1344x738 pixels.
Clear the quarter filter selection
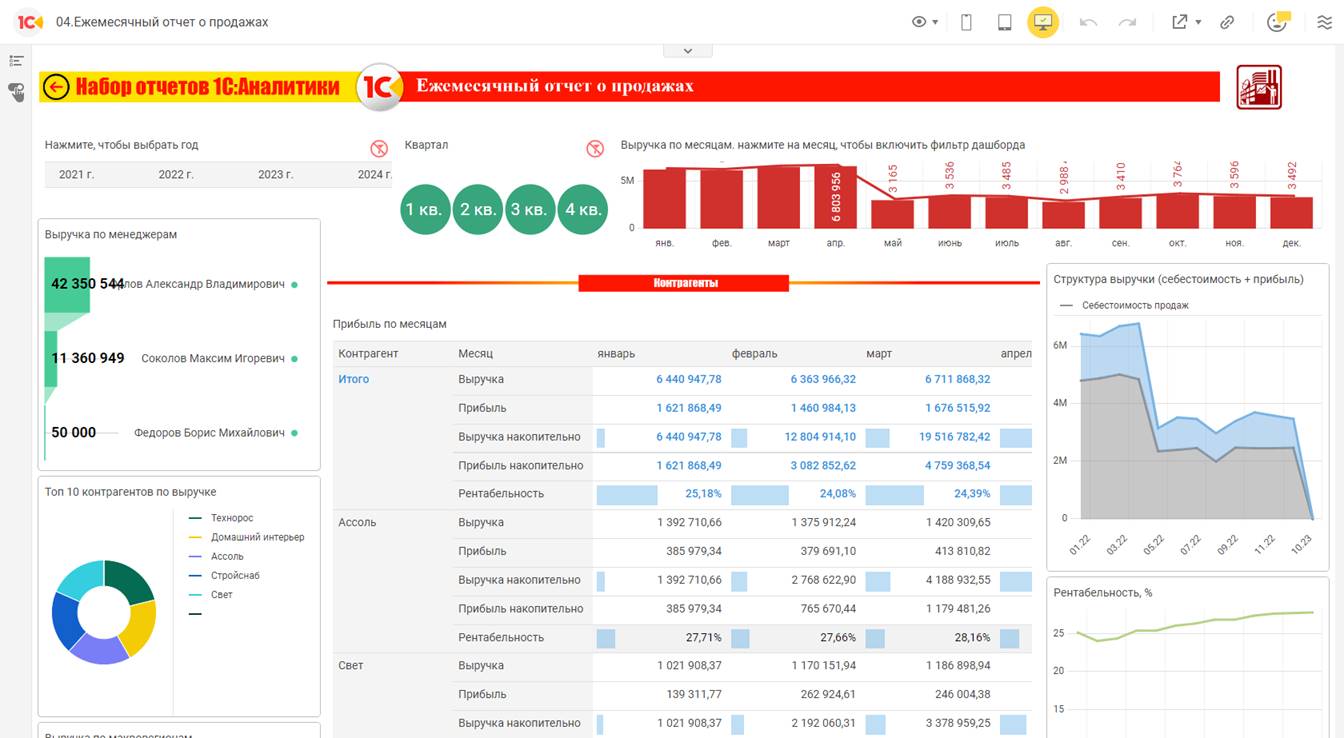click(595, 149)
